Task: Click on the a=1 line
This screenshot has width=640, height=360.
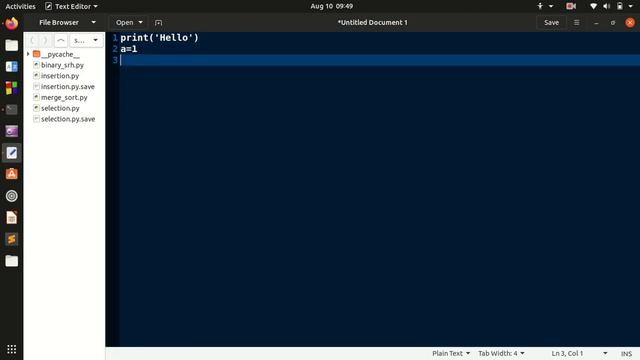Action: [129, 49]
